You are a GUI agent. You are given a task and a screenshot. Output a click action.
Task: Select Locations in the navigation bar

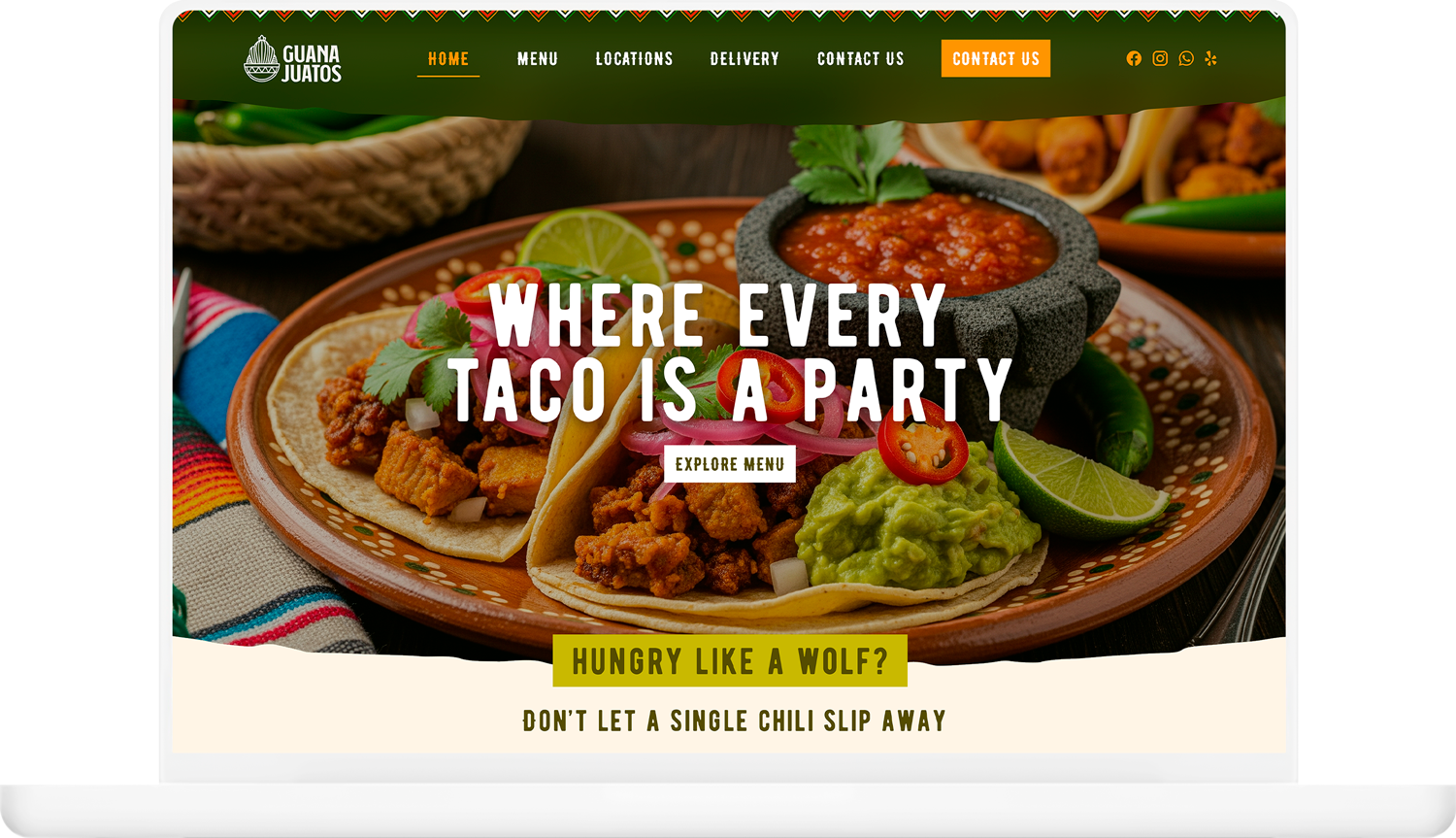634,59
